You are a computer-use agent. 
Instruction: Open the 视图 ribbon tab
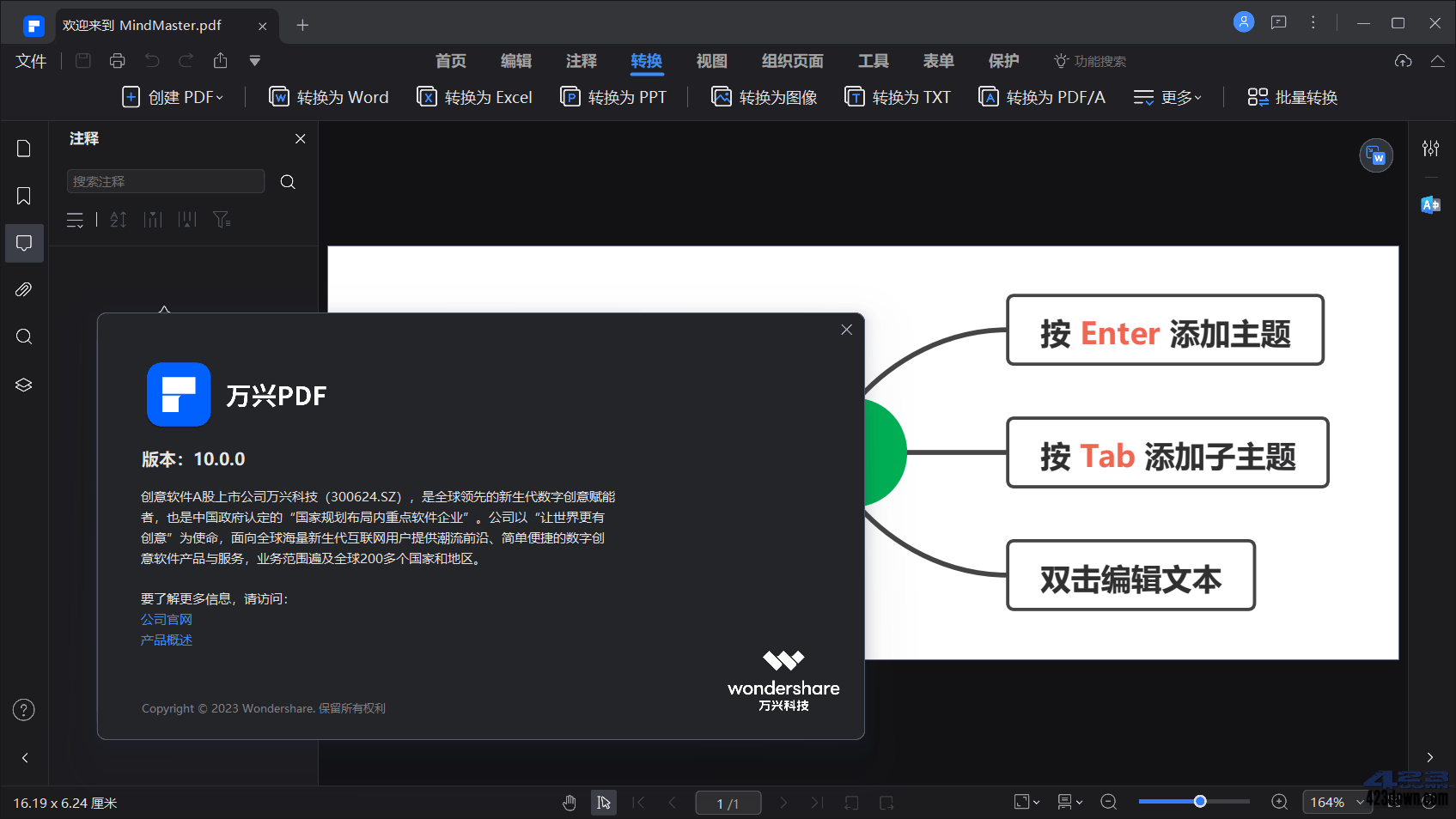click(x=711, y=61)
